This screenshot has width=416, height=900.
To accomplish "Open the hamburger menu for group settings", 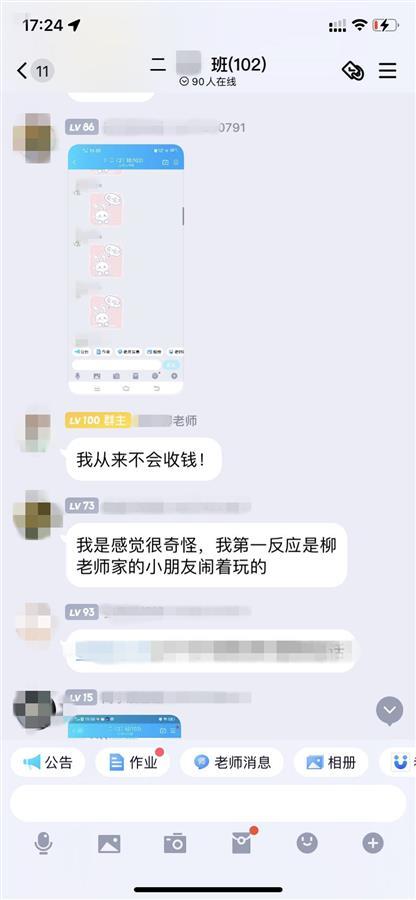I will coord(388,71).
